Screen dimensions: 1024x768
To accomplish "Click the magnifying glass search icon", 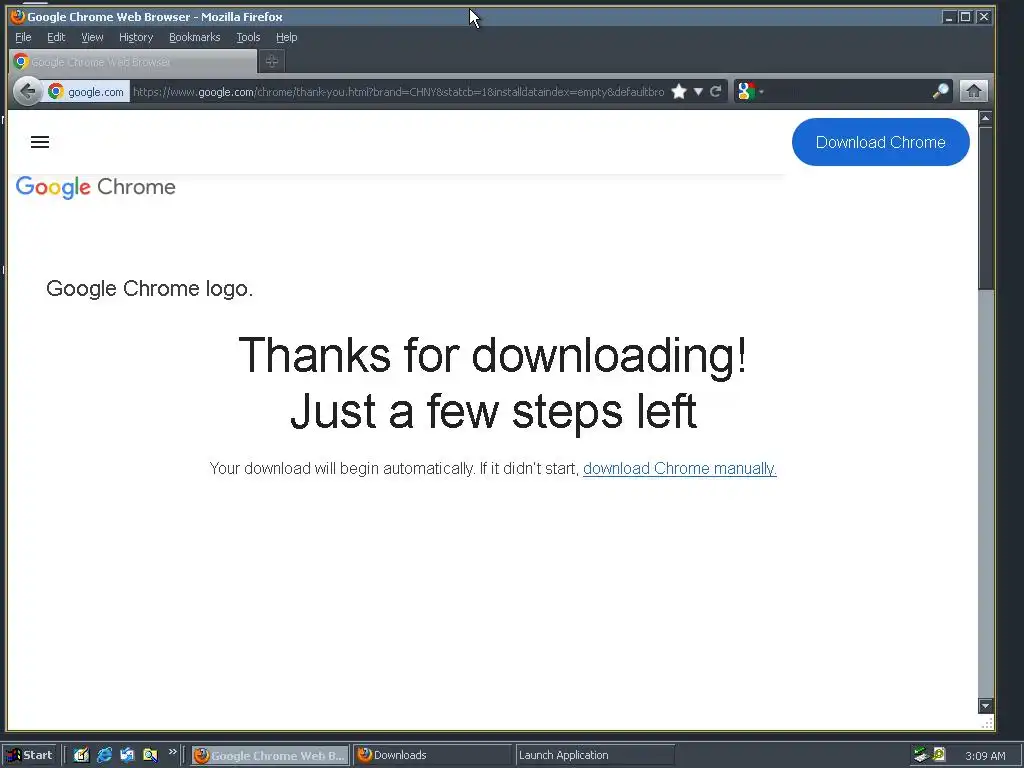I will (x=940, y=91).
